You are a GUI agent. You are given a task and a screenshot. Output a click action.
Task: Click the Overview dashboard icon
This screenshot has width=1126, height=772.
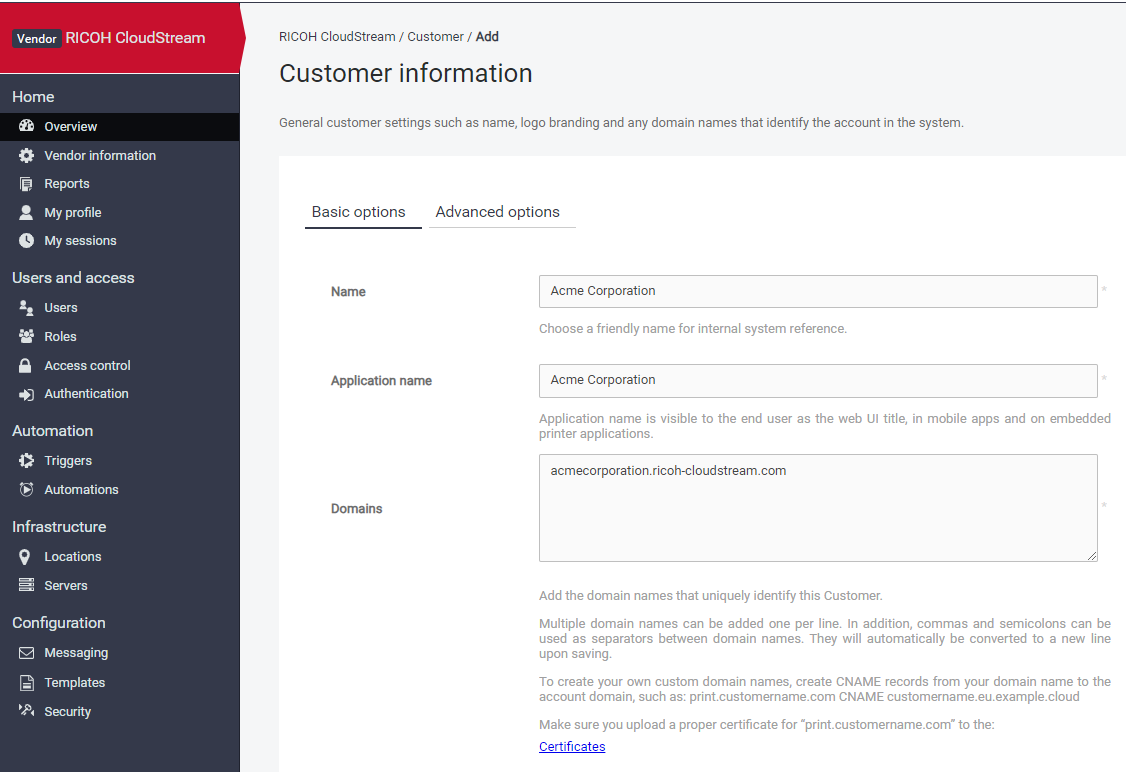coord(27,127)
